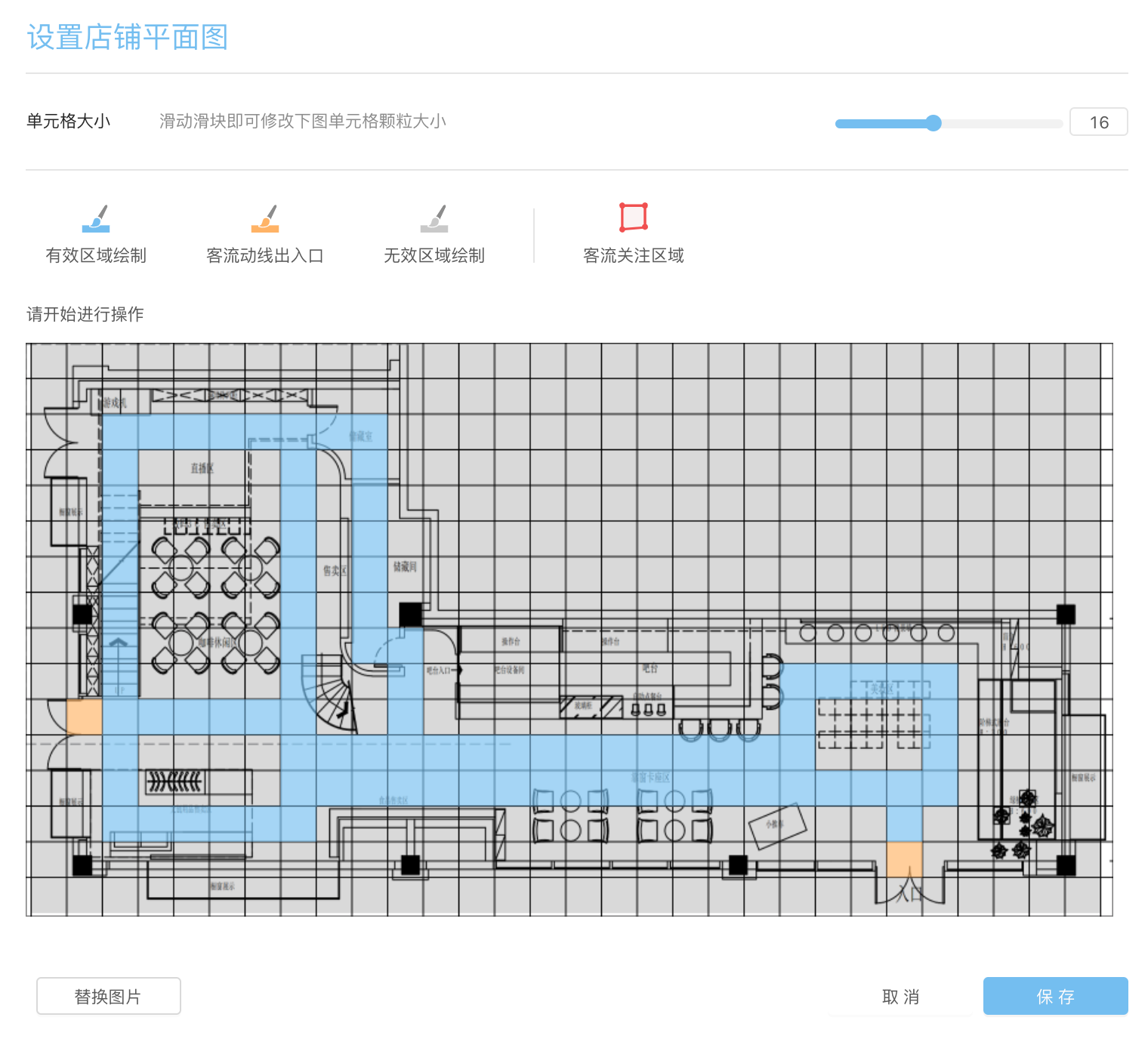Click the 客流动线出入口 text label
1148x1045 pixels.
click(x=265, y=256)
